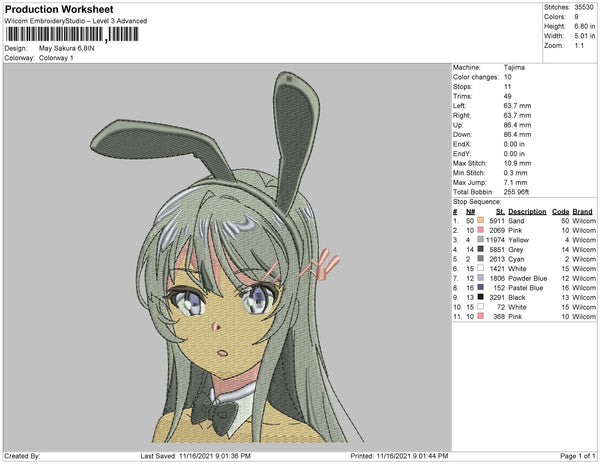Click the "Grey" description in row 4

(515, 249)
